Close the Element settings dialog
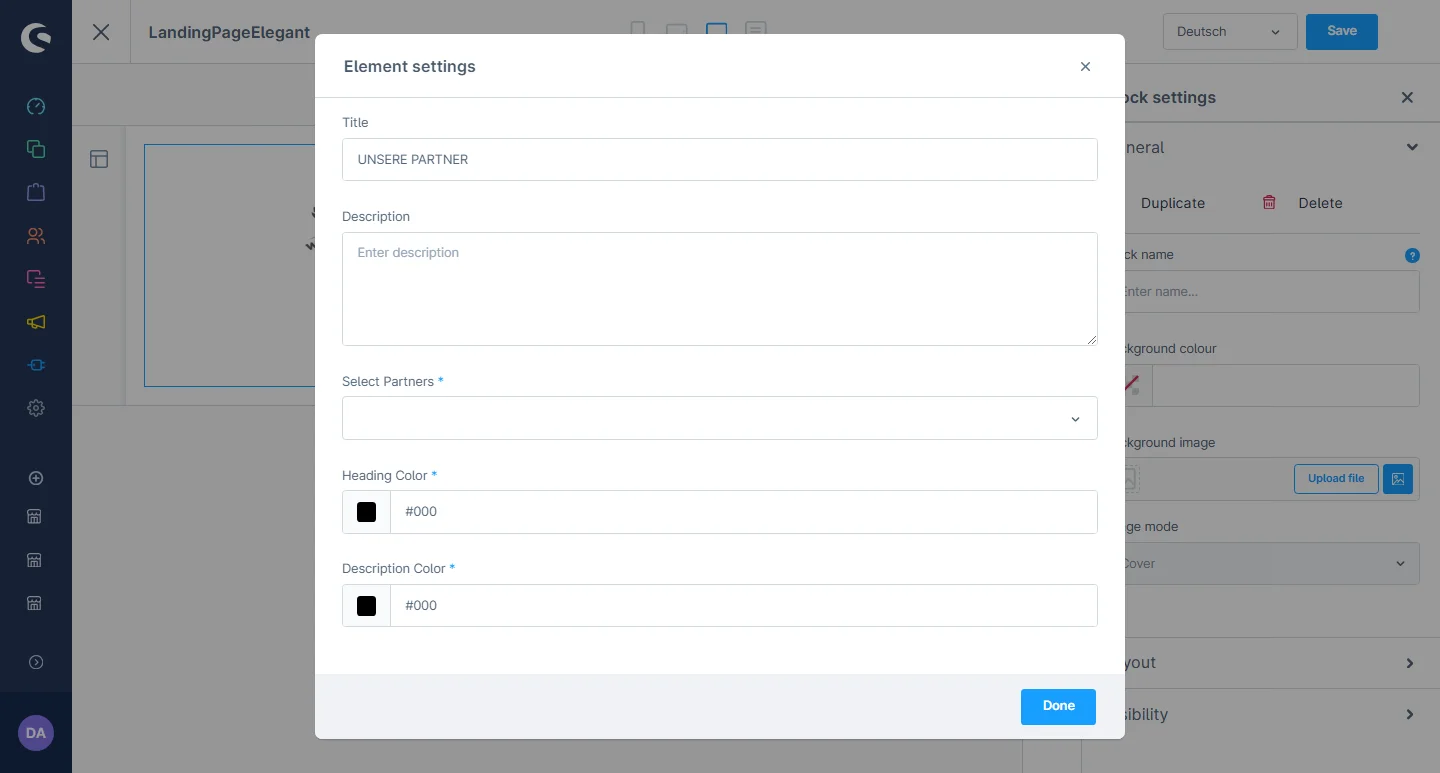Screen dimensions: 1440x773 [x=1085, y=67]
